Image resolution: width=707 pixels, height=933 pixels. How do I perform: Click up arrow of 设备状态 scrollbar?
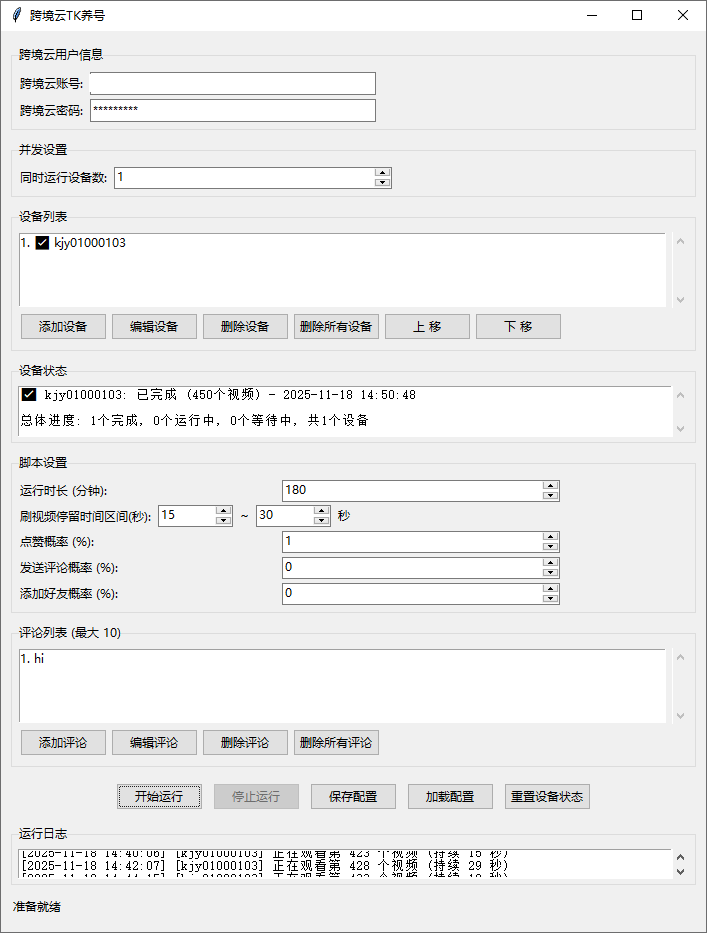coord(681,395)
